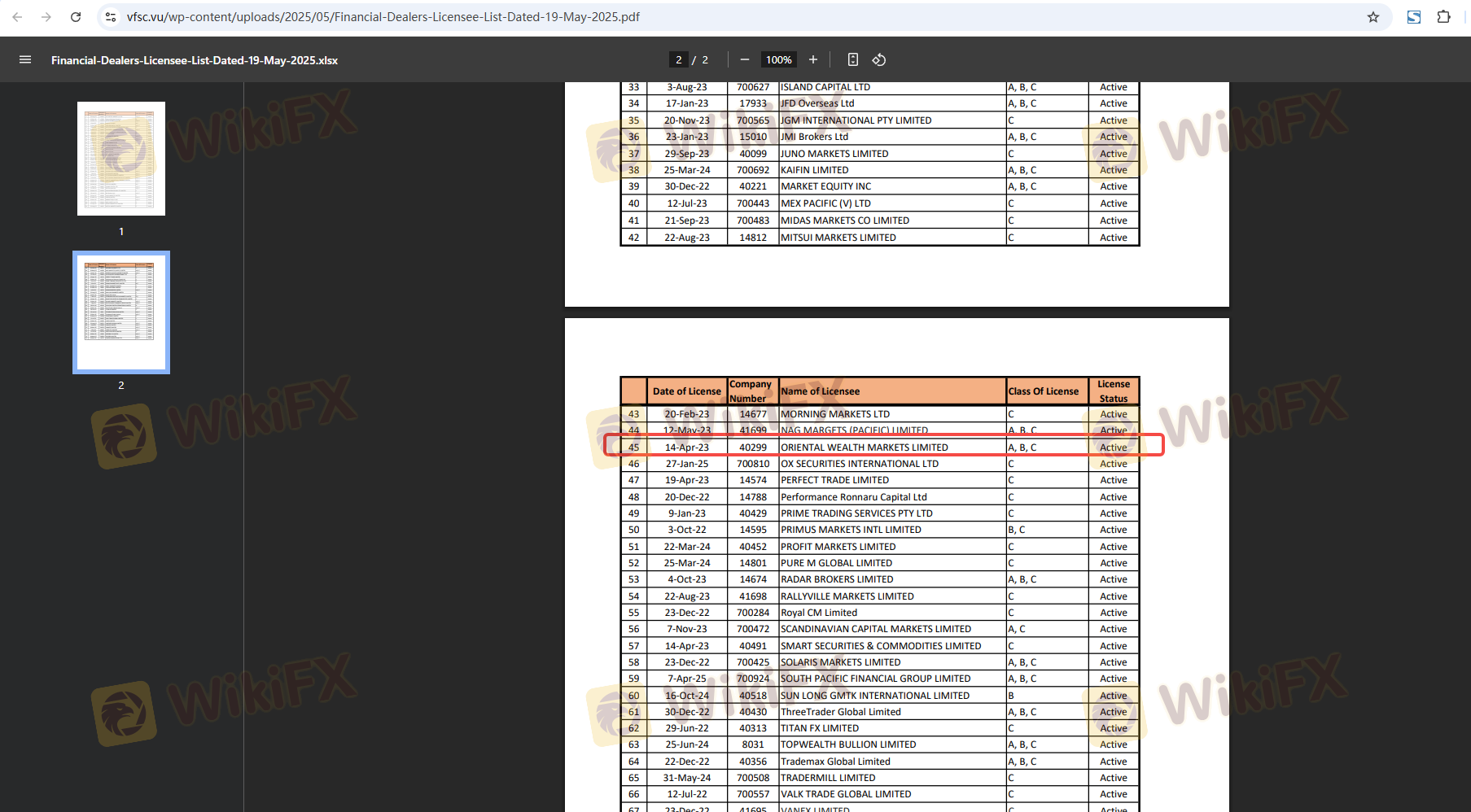The height and width of the screenshot is (812, 1471).
Task: Toggle the PDF sidebar hamburger menu
Action: tap(25, 59)
